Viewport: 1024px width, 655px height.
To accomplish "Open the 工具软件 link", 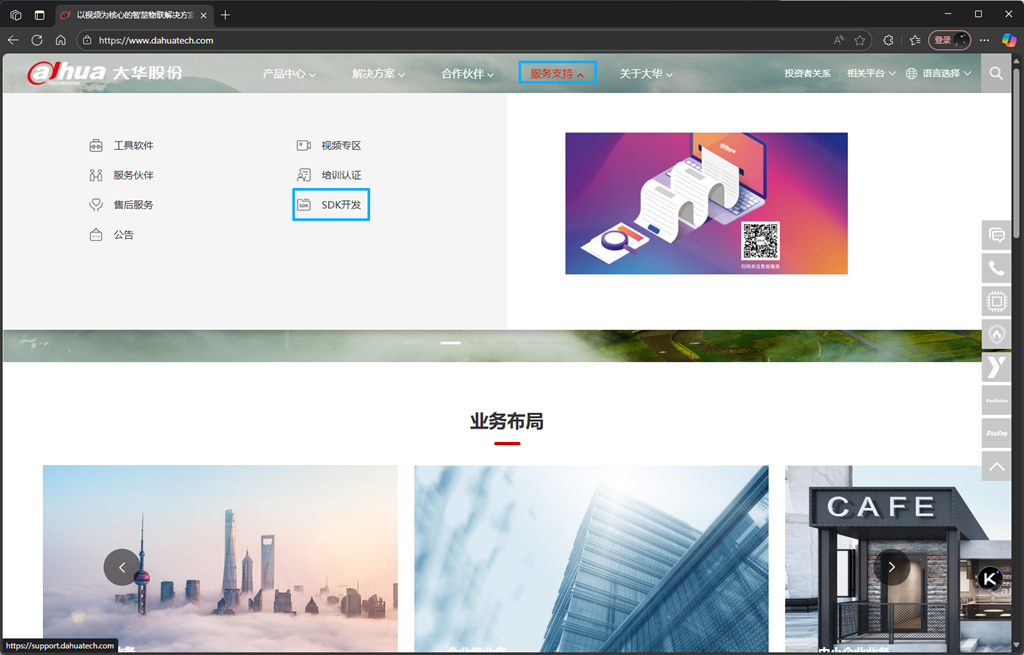I will [133, 146].
